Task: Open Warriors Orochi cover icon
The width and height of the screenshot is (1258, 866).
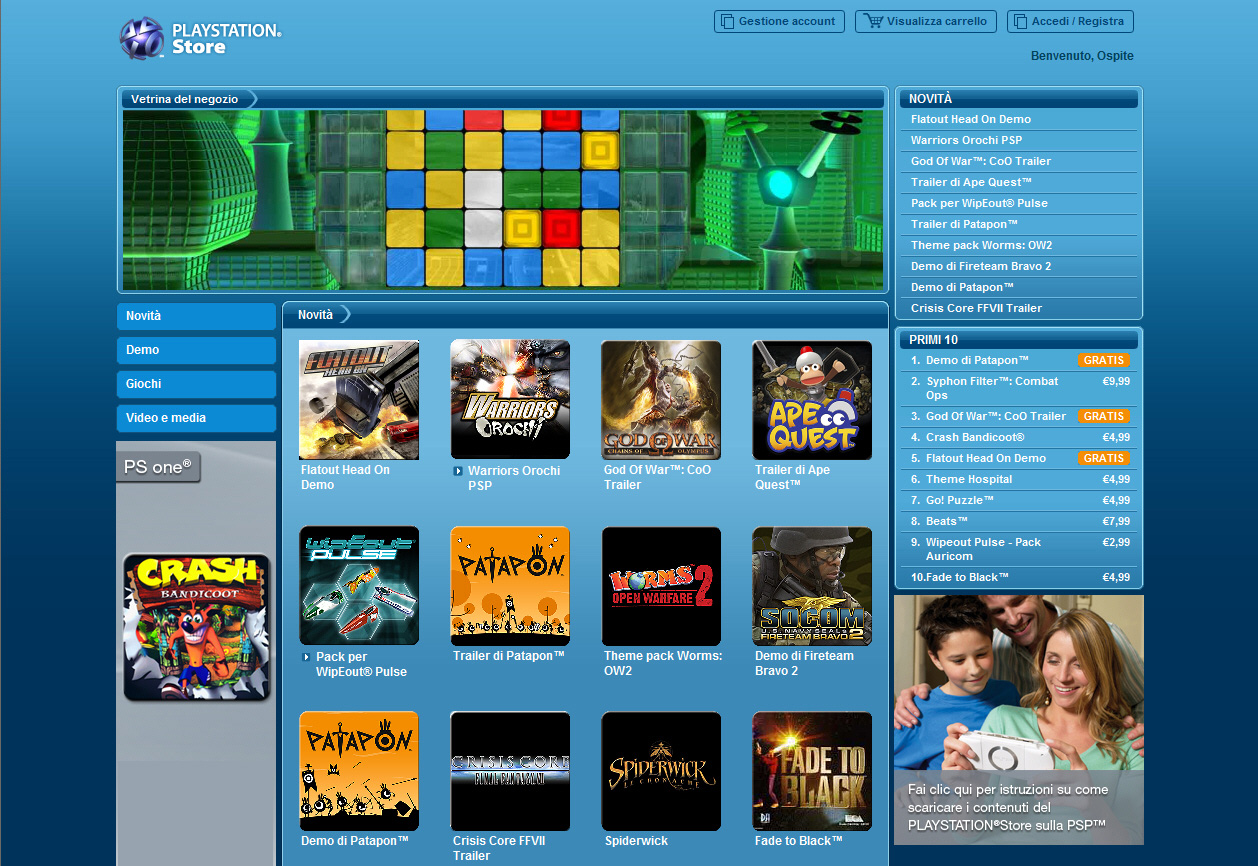Action: point(510,400)
